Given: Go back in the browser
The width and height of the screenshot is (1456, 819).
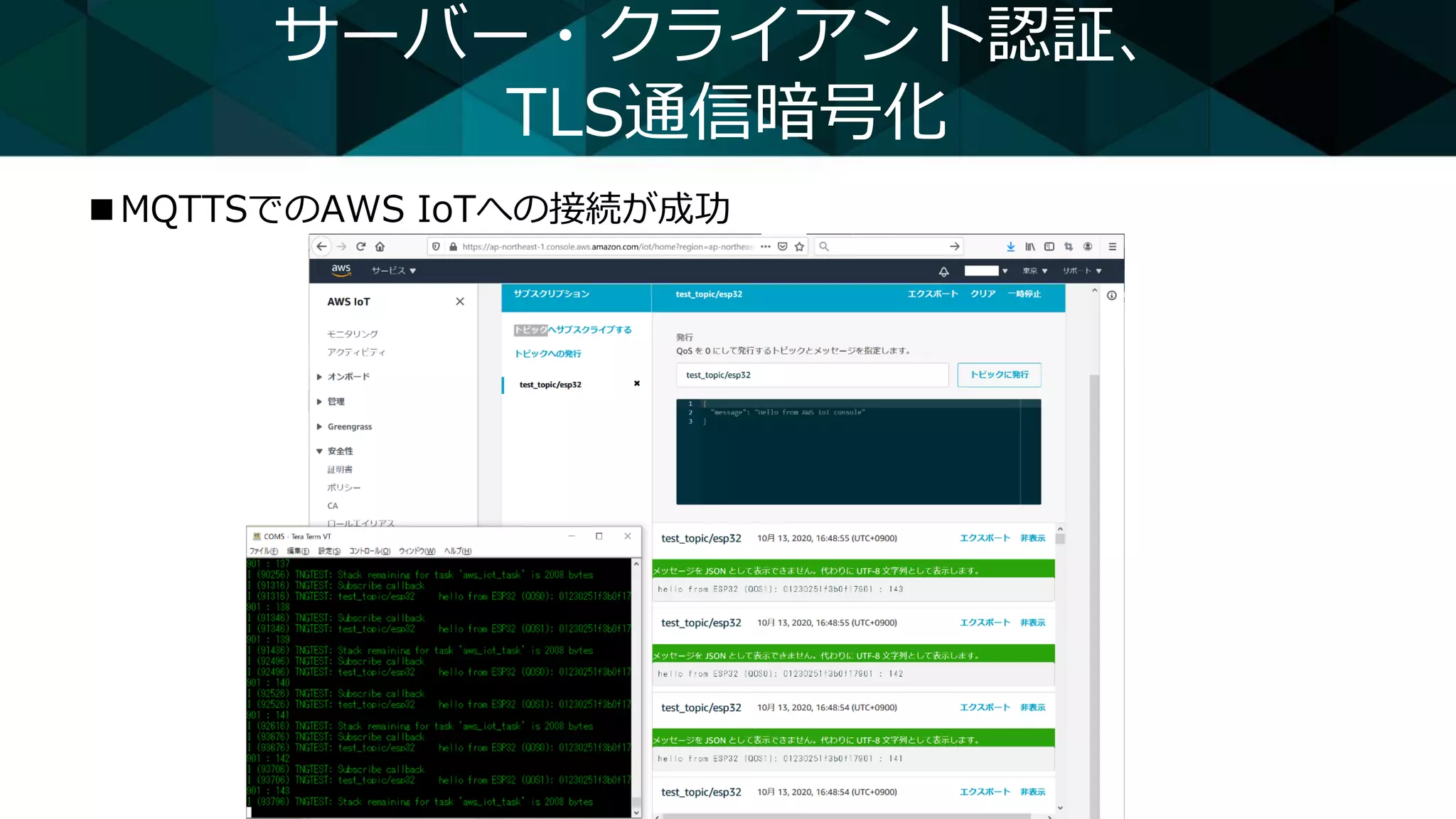Looking at the screenshot, I should pos(322,247).
